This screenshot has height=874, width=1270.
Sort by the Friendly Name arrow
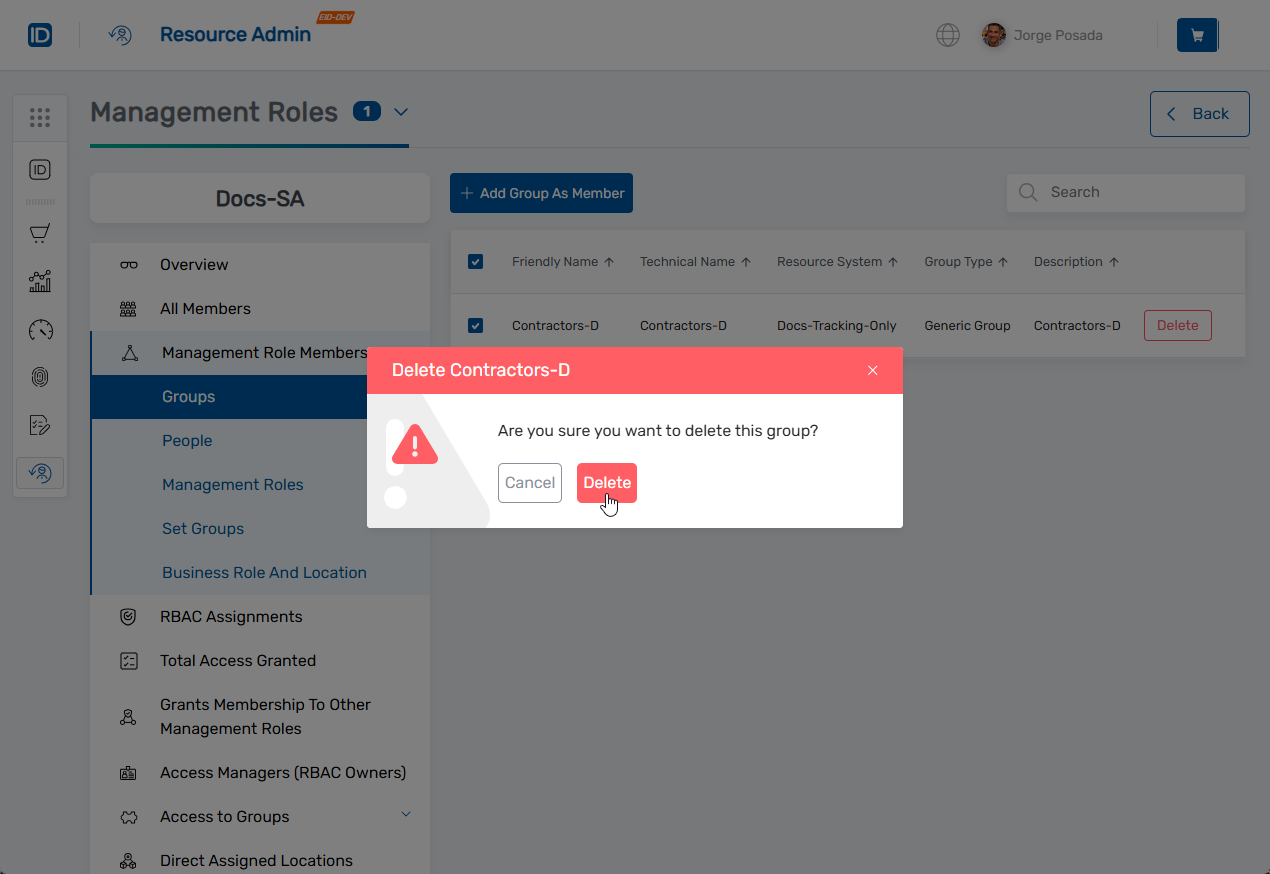(x=611, y=261)
